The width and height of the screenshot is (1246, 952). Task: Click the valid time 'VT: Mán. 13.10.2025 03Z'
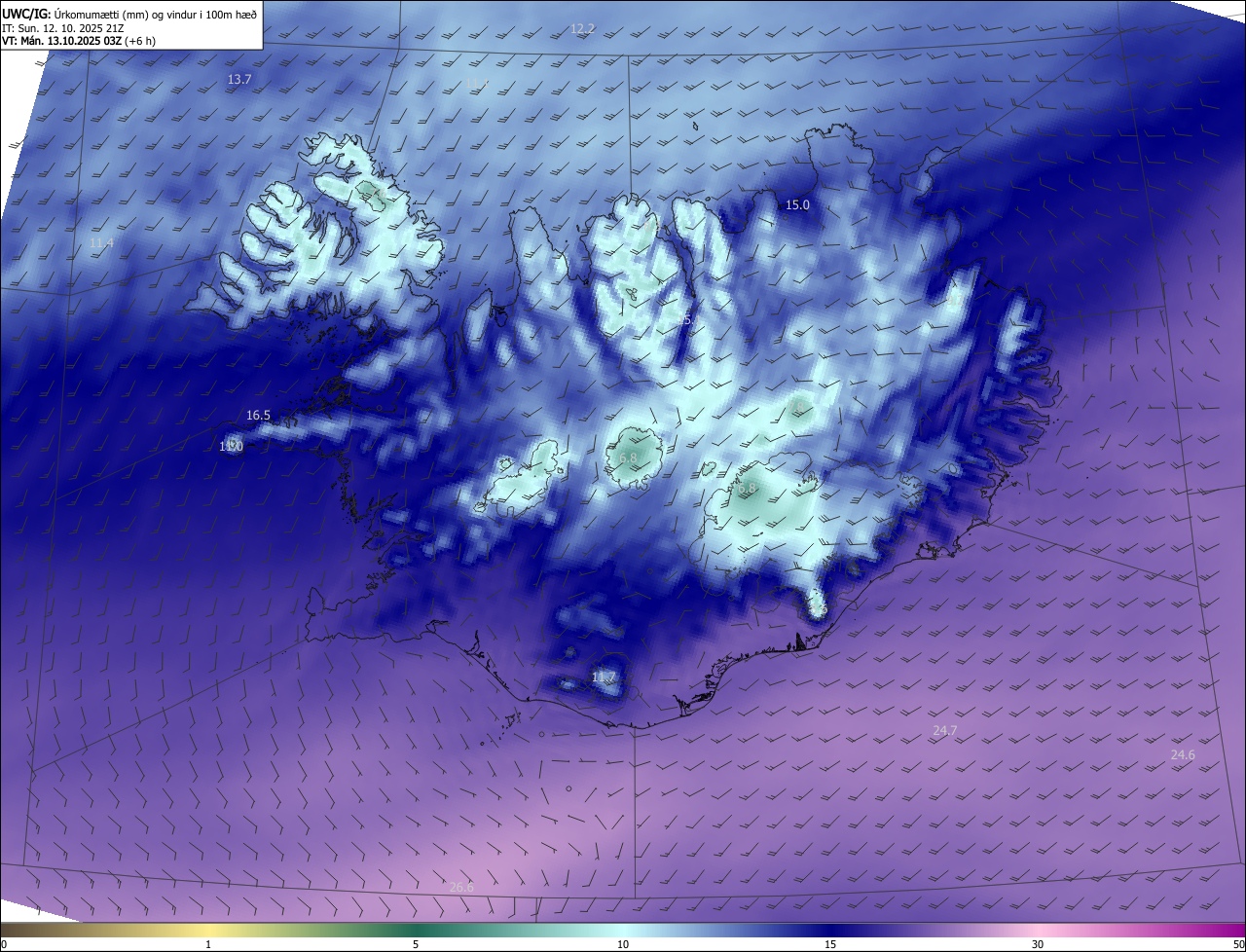62,42
